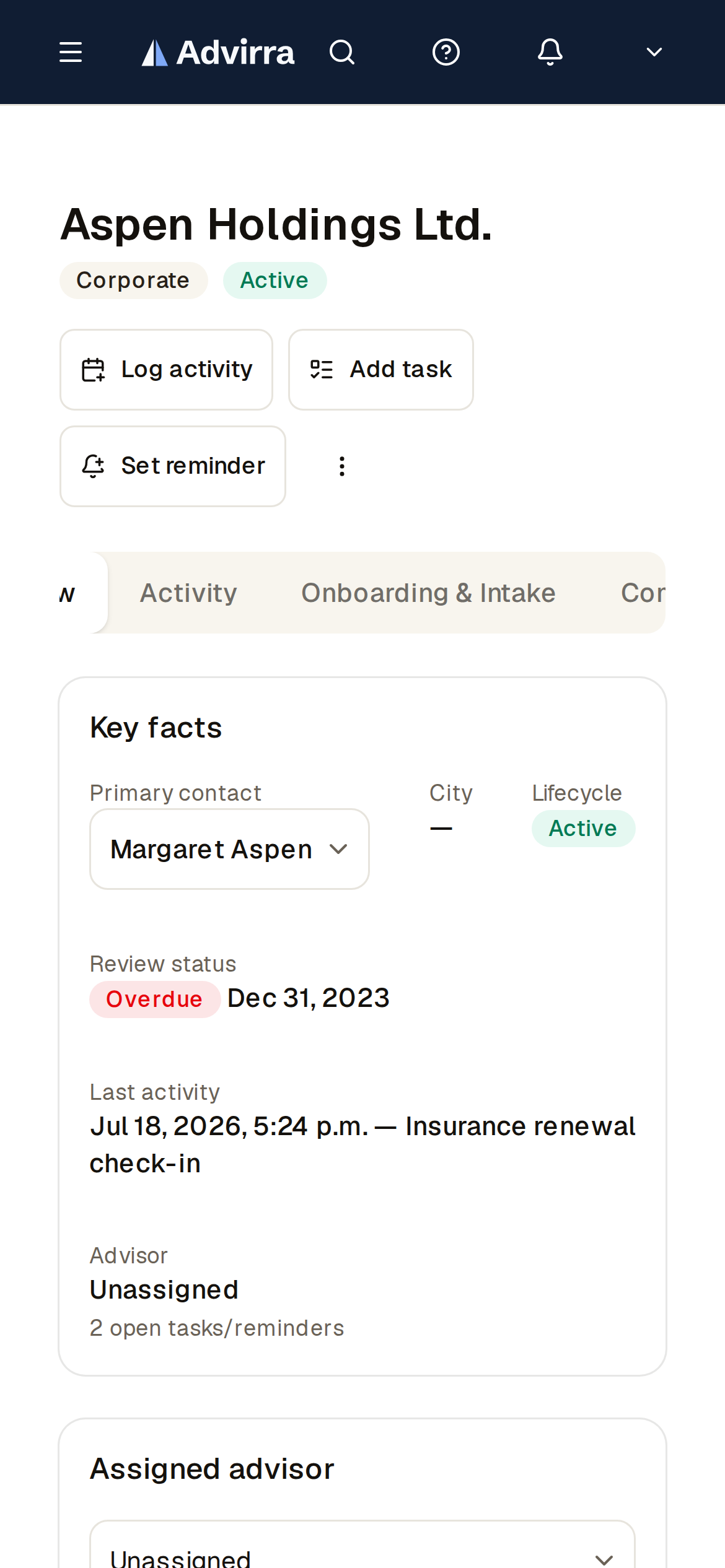Open notifications bell icon
Screen dimensions: 725x1568
[550, 52]
